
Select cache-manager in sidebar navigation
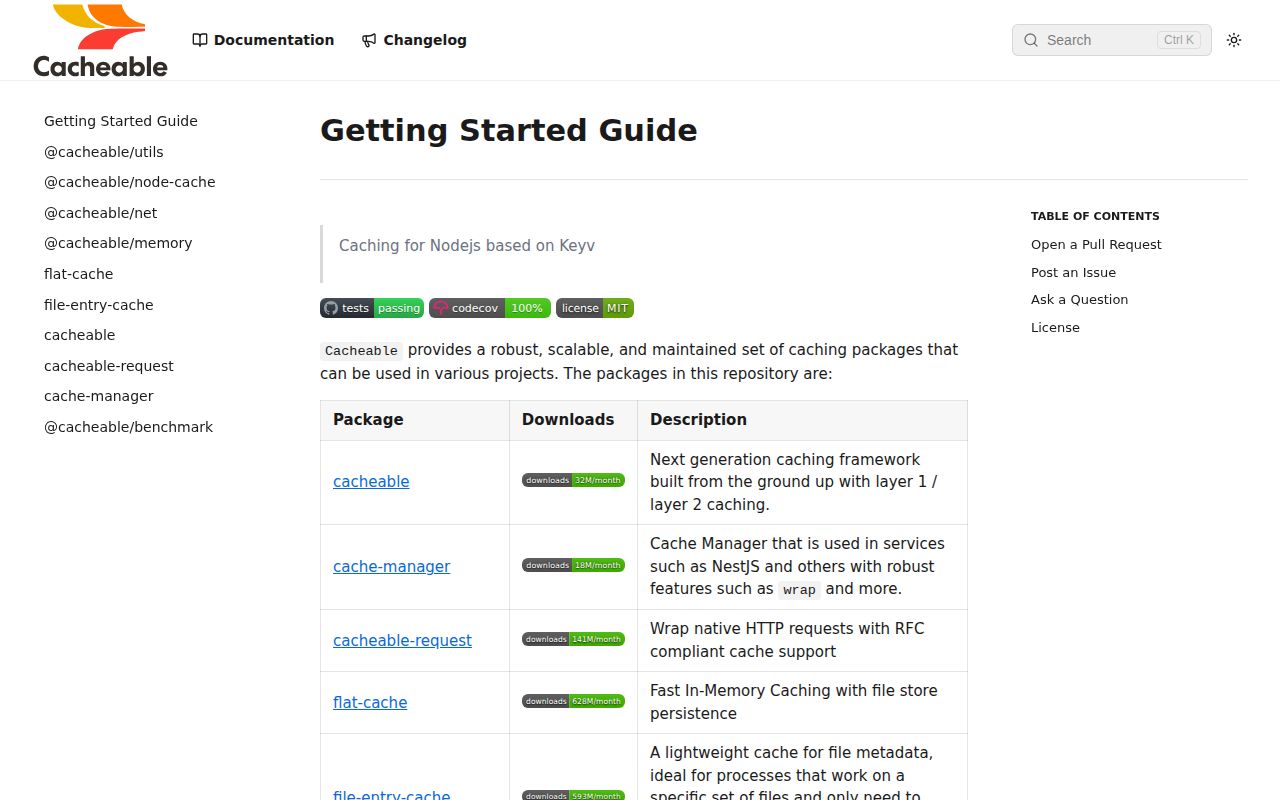(99, 396)
